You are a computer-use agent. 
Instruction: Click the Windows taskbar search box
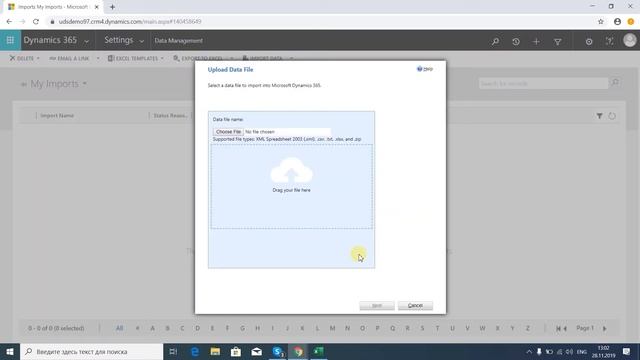pos(91,351)
